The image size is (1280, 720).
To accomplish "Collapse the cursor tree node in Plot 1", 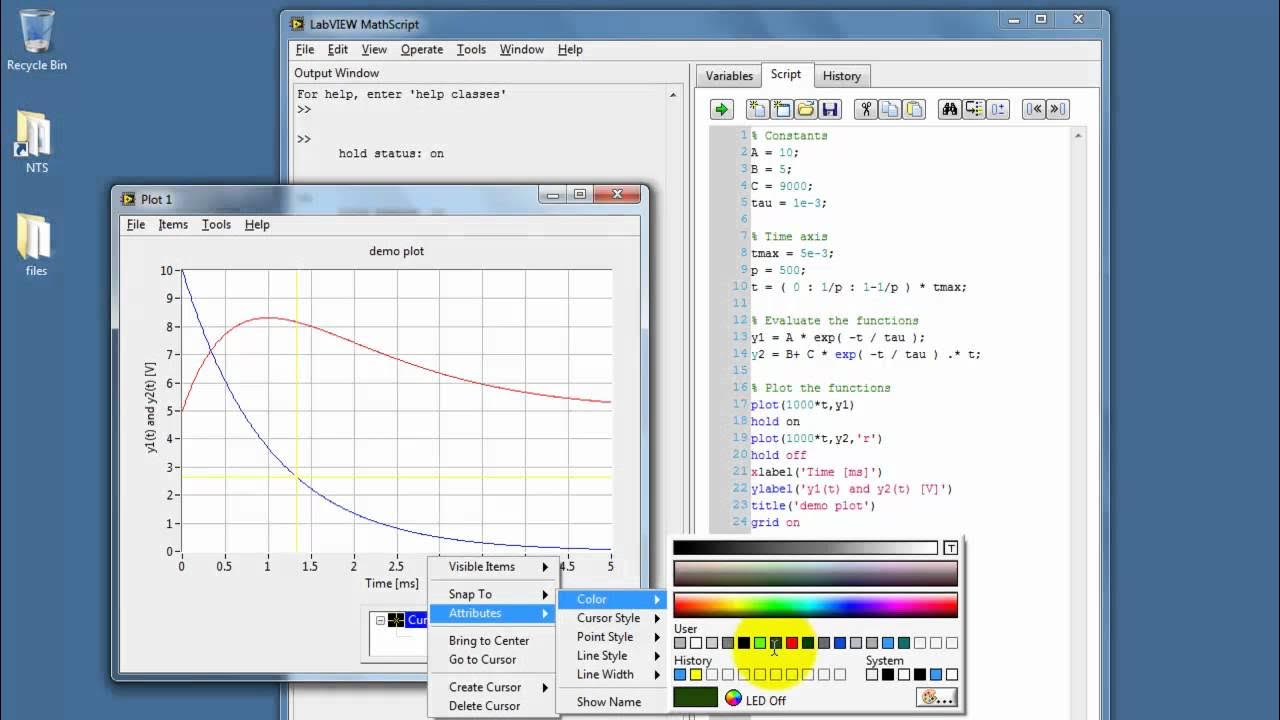I will click(x=380, y=620).
